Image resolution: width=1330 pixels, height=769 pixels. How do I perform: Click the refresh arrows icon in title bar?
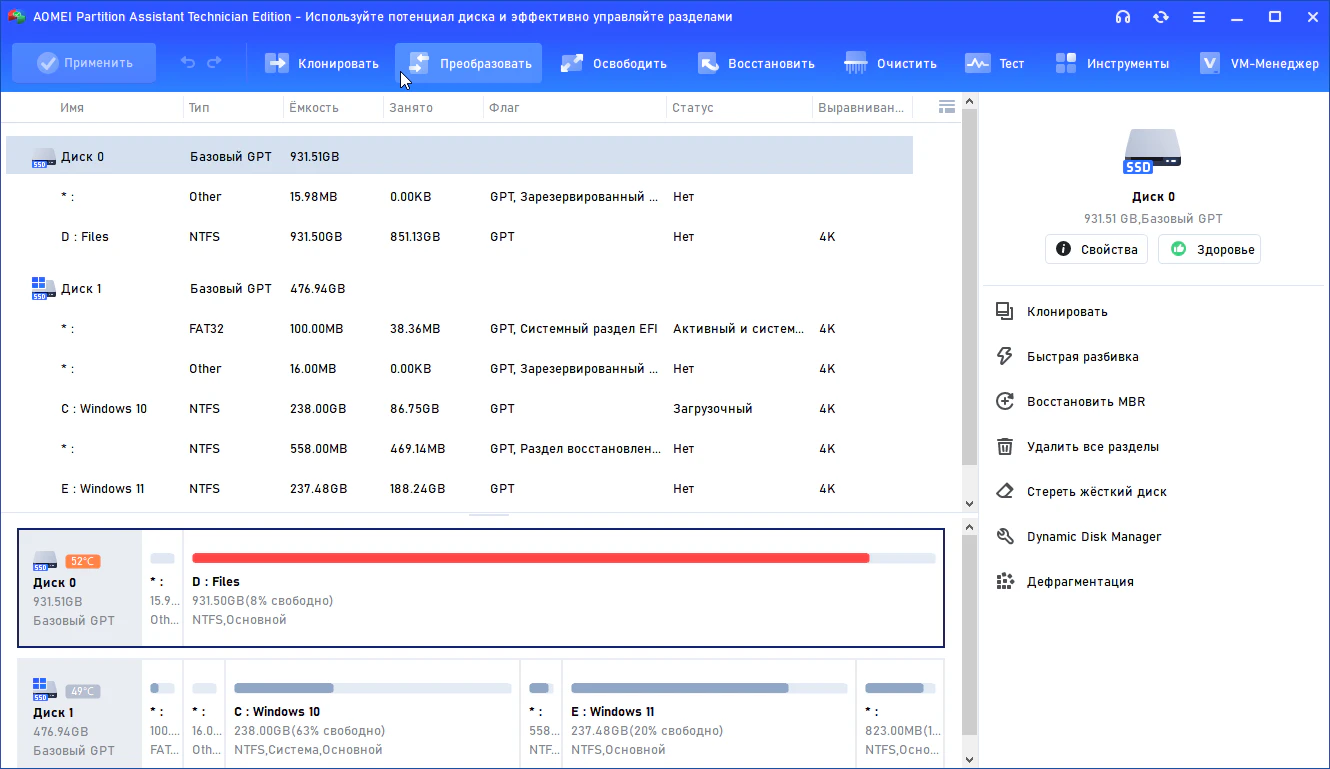click(x=1161, y=17)
